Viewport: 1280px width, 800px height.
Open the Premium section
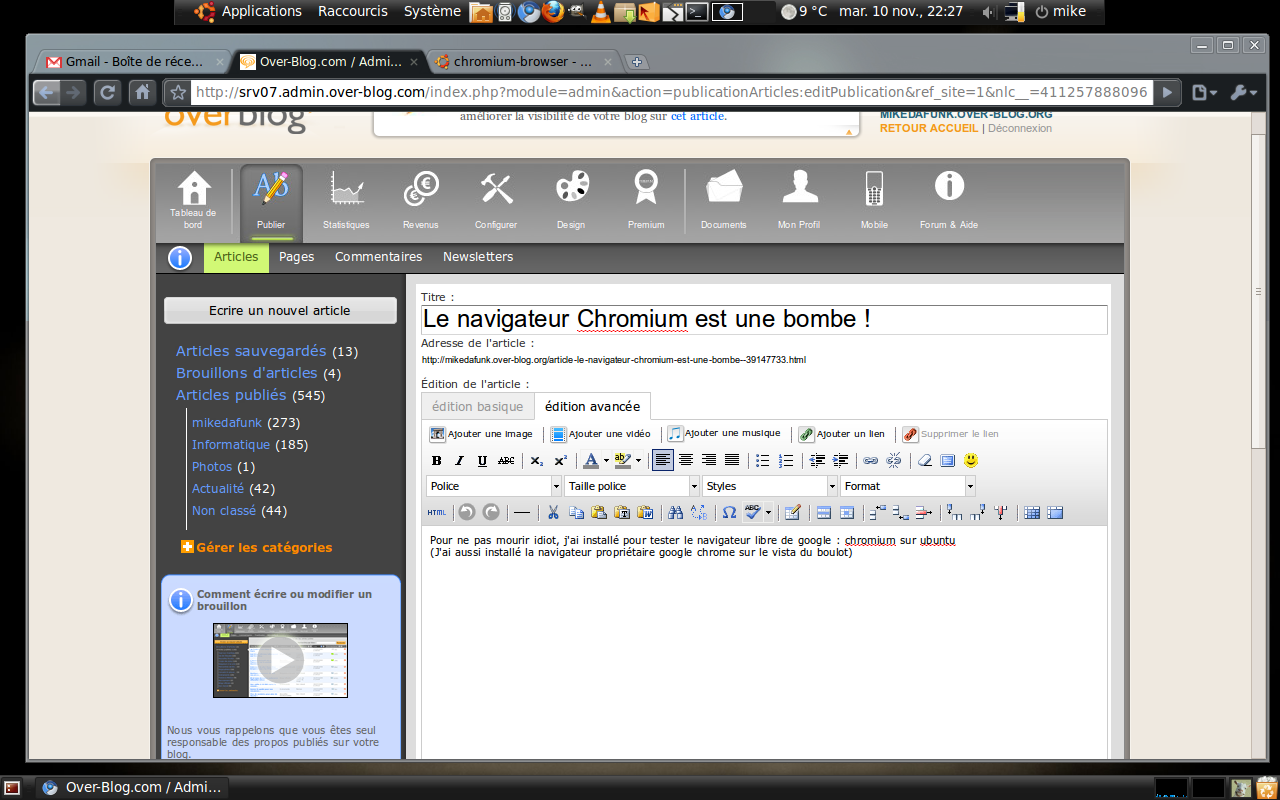coord(646,200)
